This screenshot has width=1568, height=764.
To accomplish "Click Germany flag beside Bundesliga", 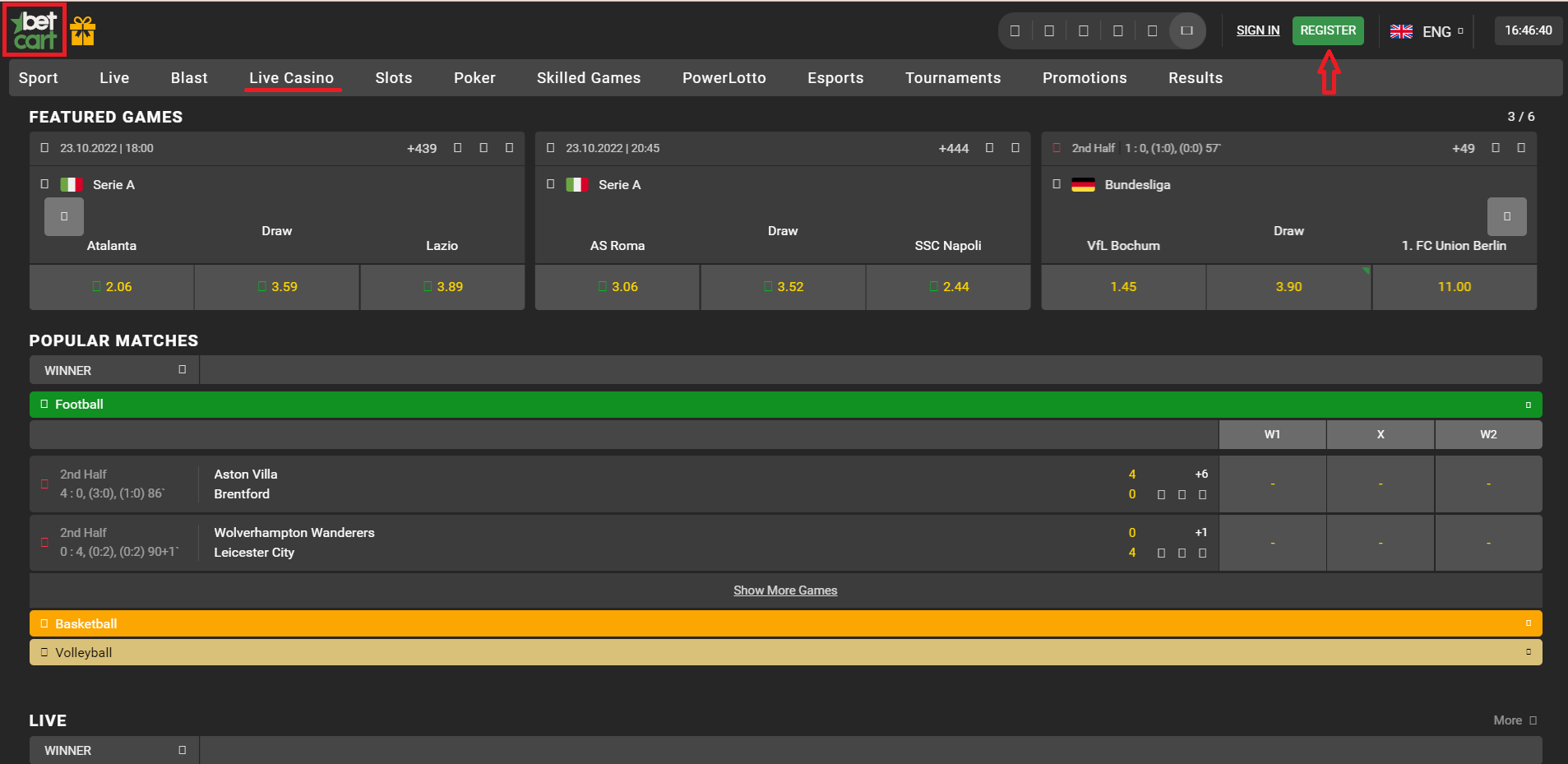I will click(x=1083, y=185).
